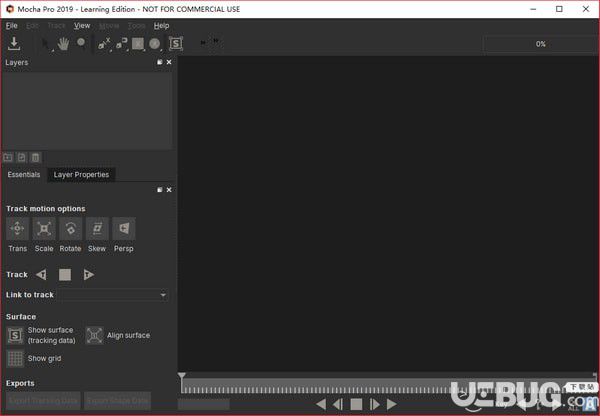Screen dimensions: 600x416
Task: Switch to the Layer Properties tab
Action: pyautogui.click(x=81, y=175)
